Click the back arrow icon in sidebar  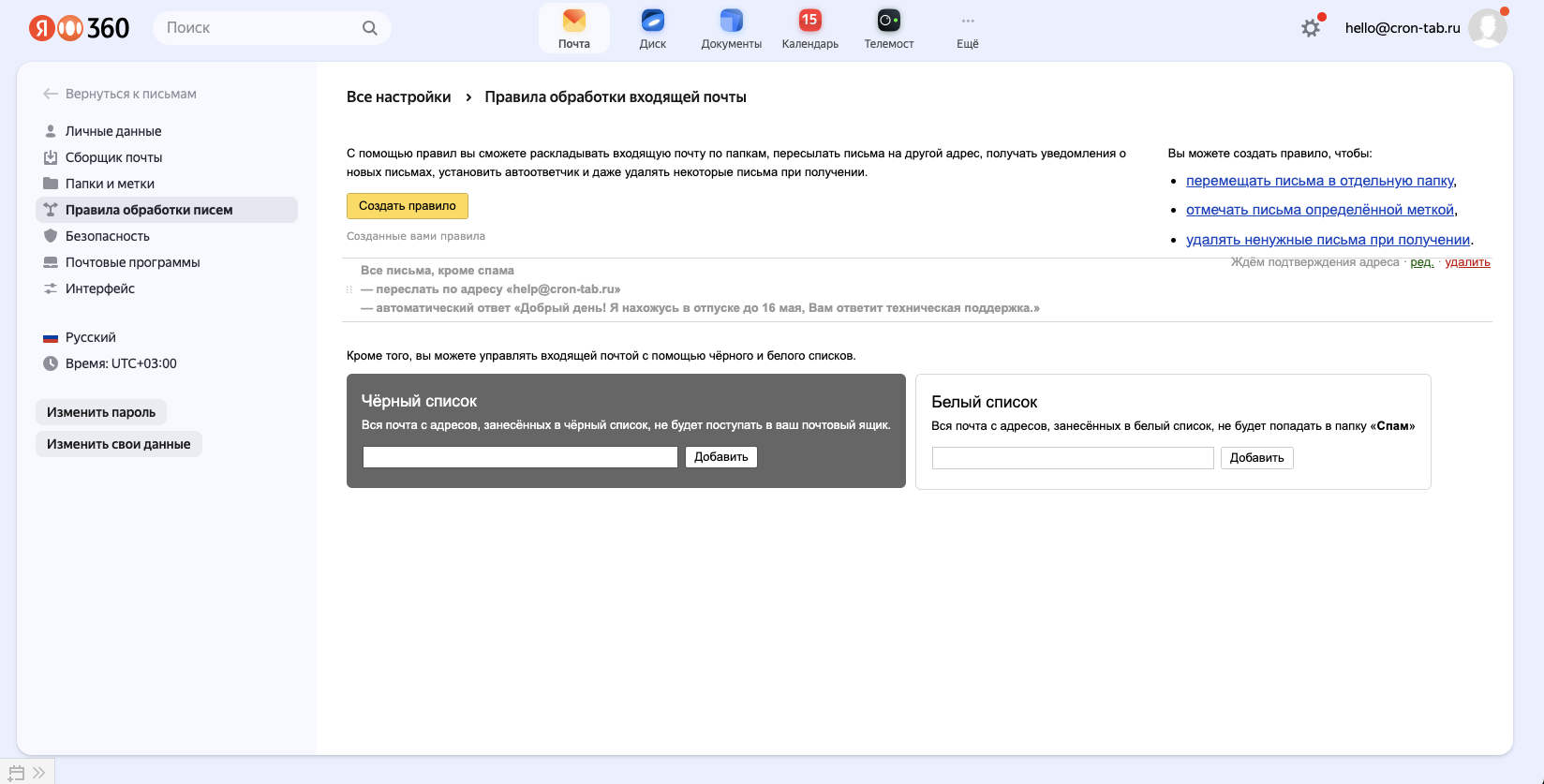pos(51,94)
